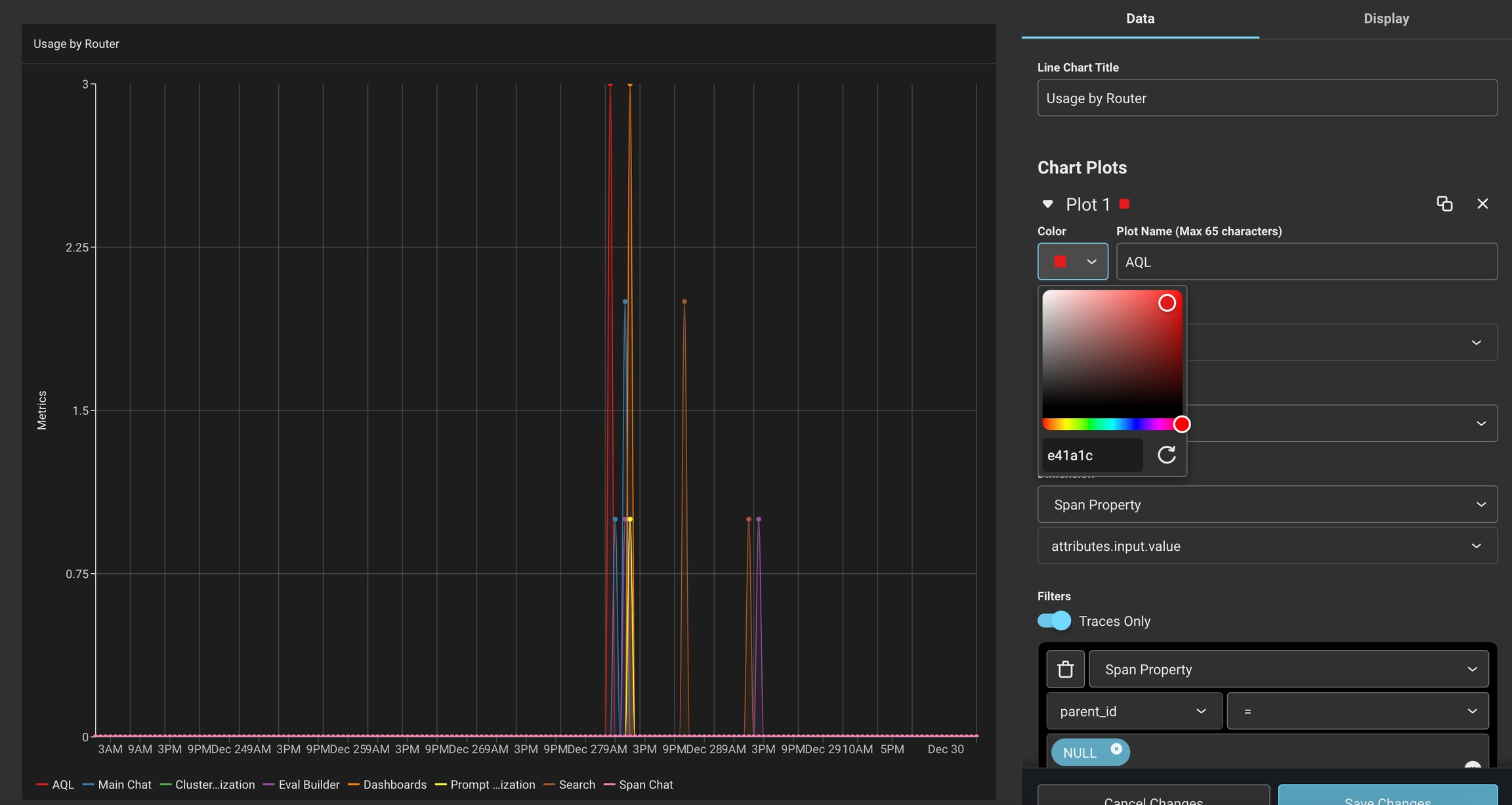
Task: Toggle the AQL series in the legend
Action: click(x=56, y=785)
